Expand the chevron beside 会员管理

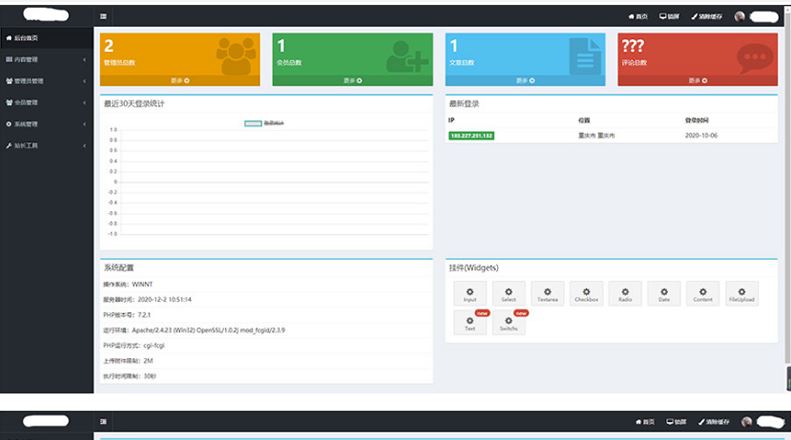84,102
